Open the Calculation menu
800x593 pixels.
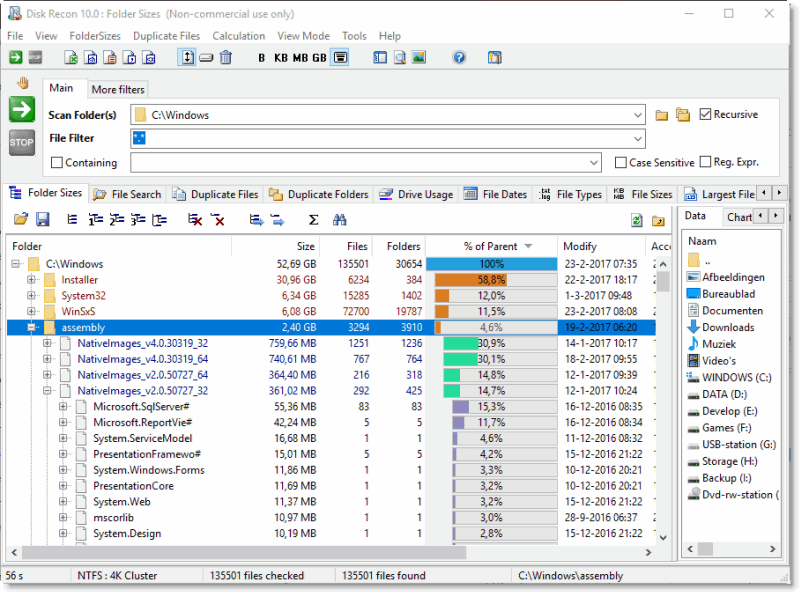pos(239,36)
